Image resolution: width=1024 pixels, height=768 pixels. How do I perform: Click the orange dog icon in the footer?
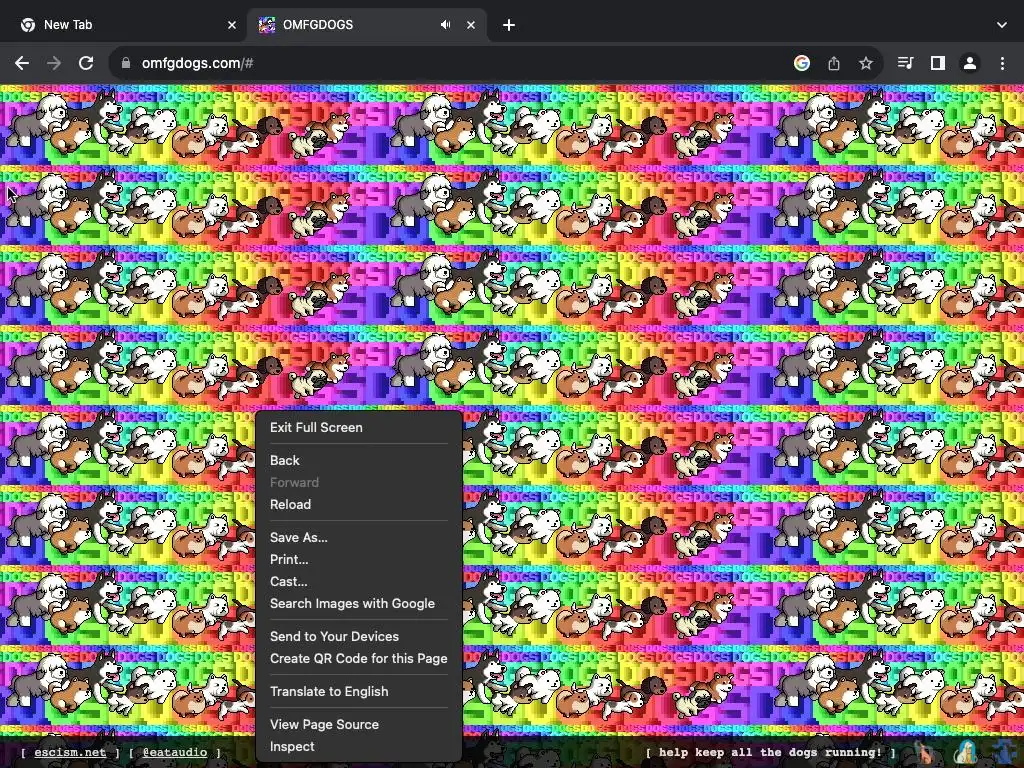(x=925, y=752)
